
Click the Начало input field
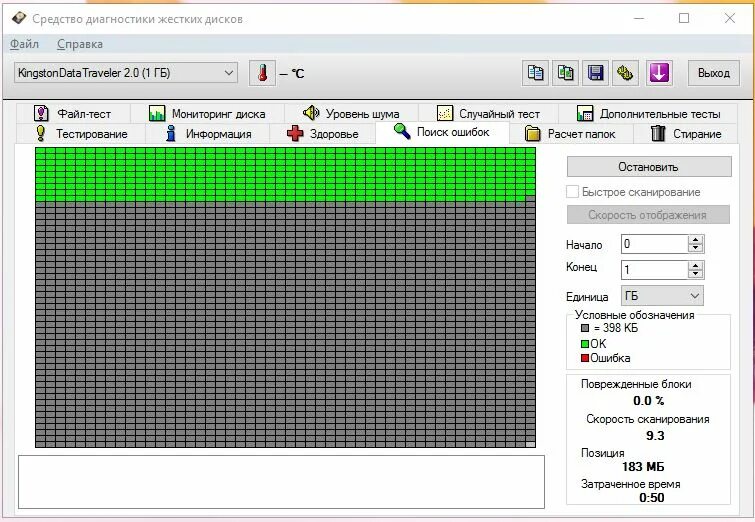(655, 244)
